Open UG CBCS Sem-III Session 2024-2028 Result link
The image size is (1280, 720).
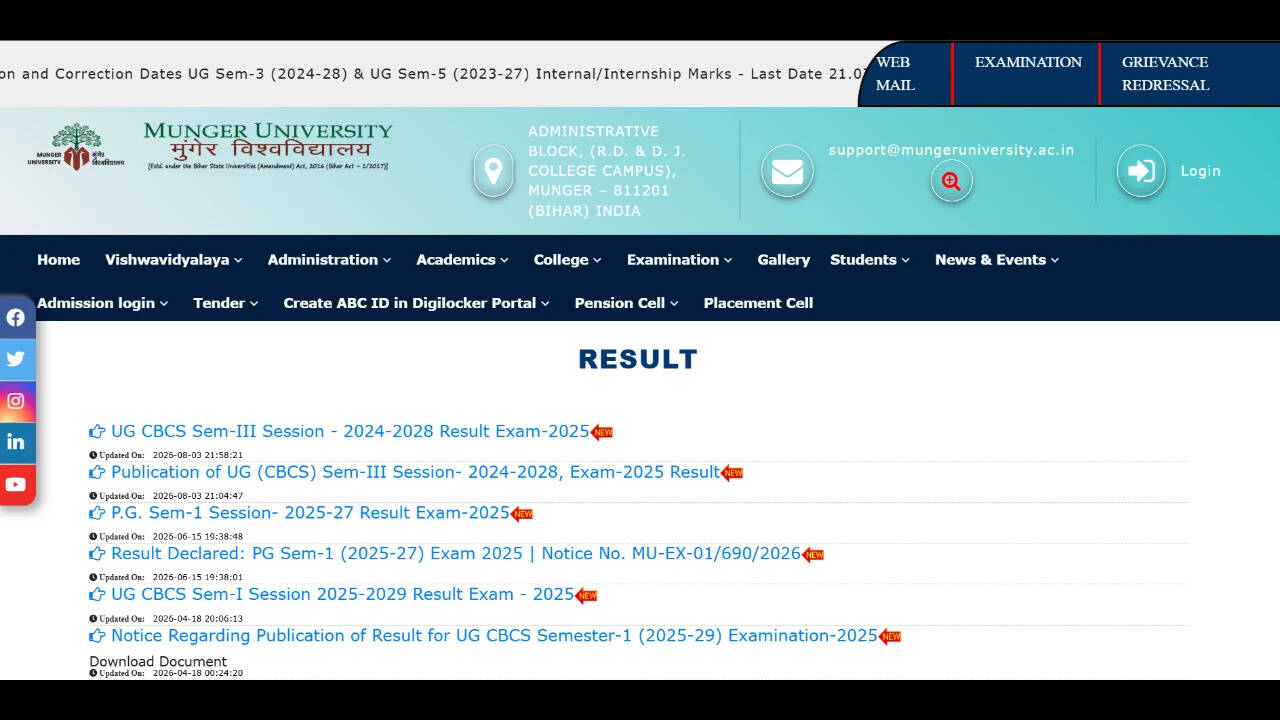click(x=350, y=431)
